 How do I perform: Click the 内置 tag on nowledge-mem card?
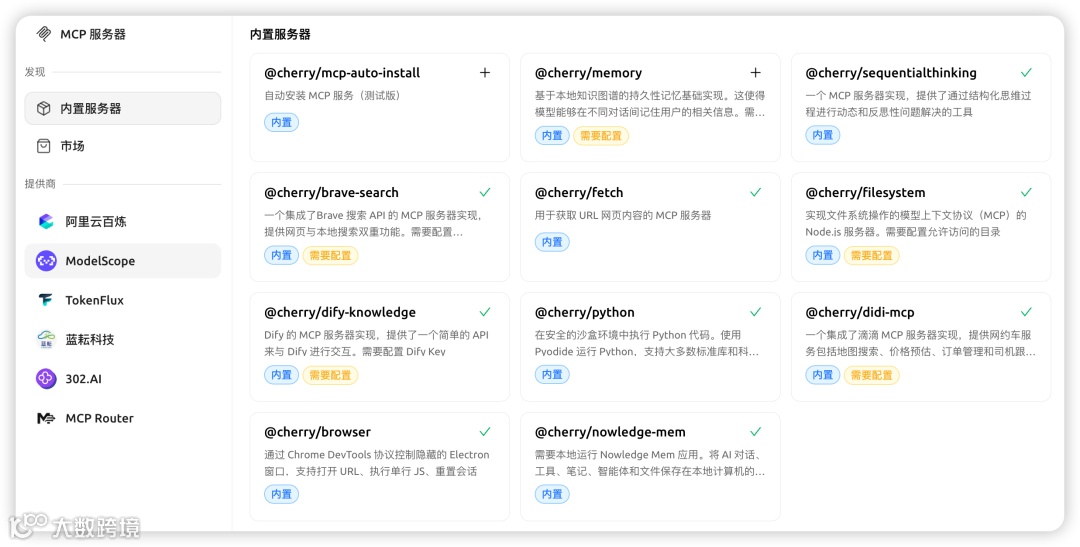point(552,494)
